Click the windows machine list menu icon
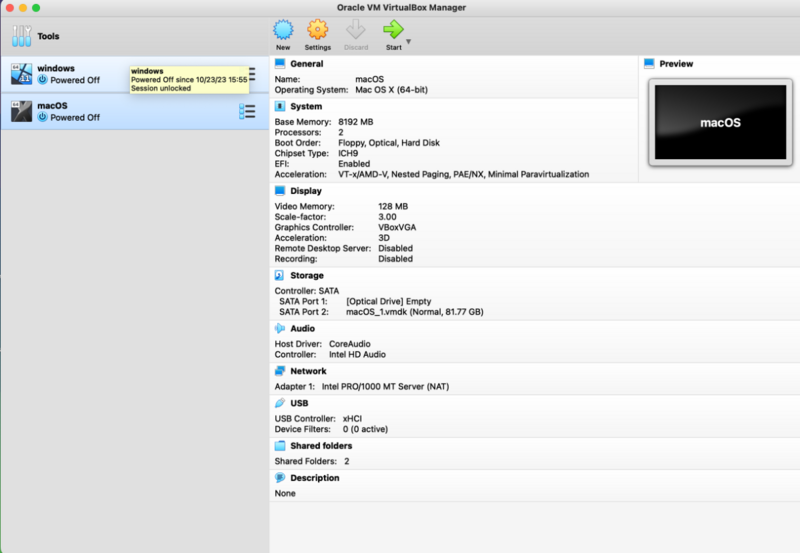The height and width of the screenshot is (553, 800). tap(251, 74)
